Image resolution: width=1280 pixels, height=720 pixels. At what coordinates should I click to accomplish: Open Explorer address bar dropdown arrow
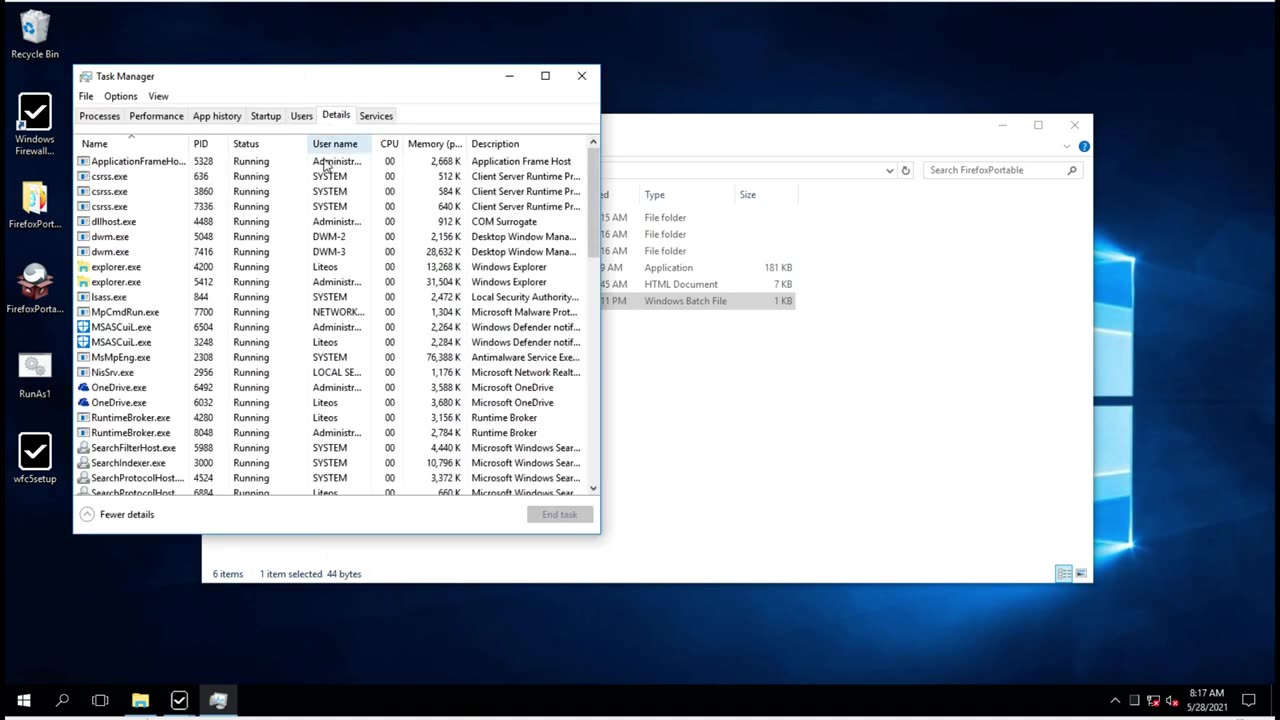[x=889, y=171]
